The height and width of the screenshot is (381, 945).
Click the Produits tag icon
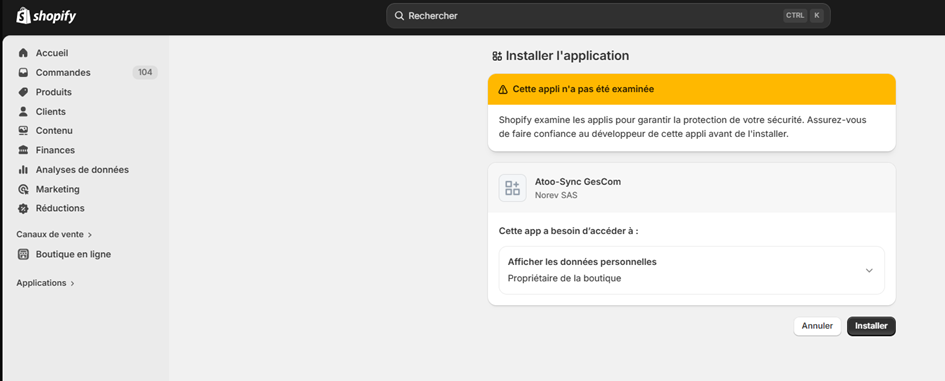point(24,92)
